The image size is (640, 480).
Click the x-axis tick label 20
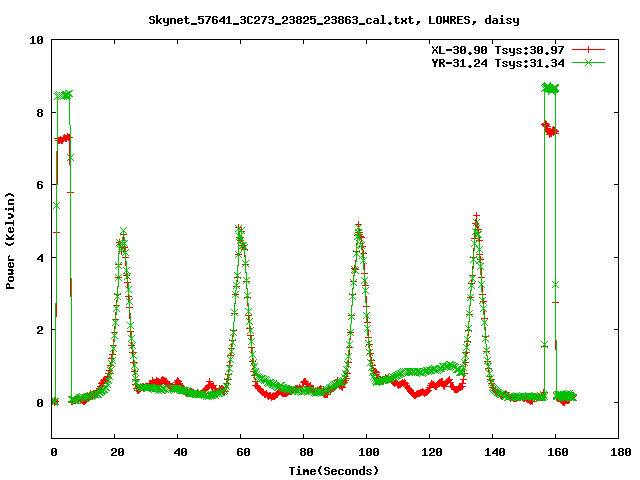(117, 452)
